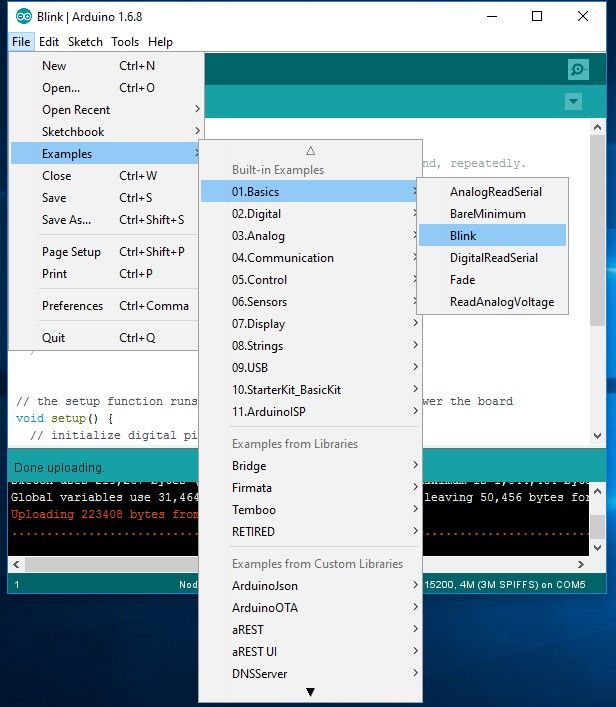The image size is (616, 707).
Task: Expand the 10.StarterKit_BasicKit submenu
Action: (310, 390)
